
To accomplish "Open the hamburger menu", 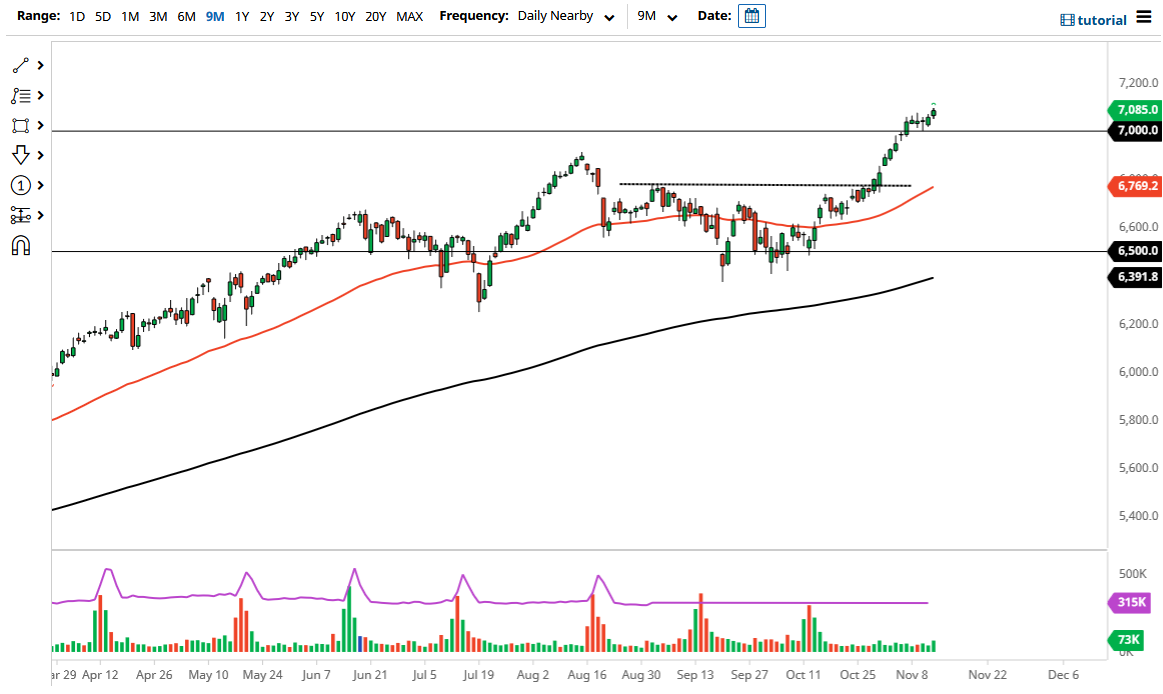I will click(x=1144, y=17).
